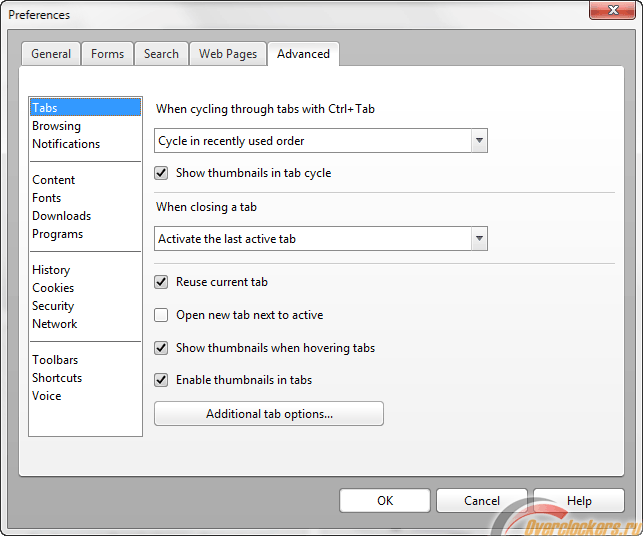
Task: Confirm preferences with OK button
Action: [385, 500]
